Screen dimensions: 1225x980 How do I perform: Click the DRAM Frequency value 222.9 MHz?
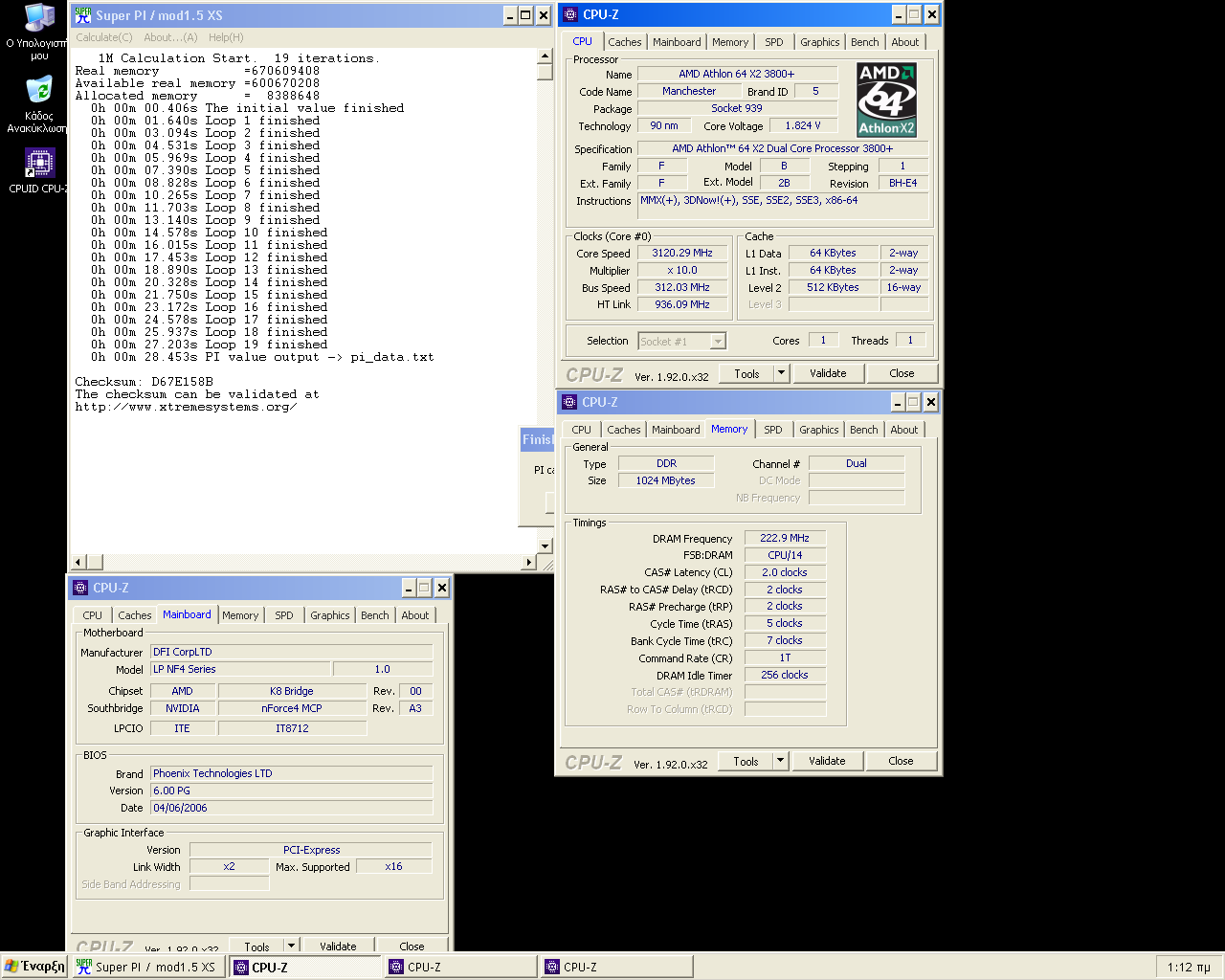[785, 538]
